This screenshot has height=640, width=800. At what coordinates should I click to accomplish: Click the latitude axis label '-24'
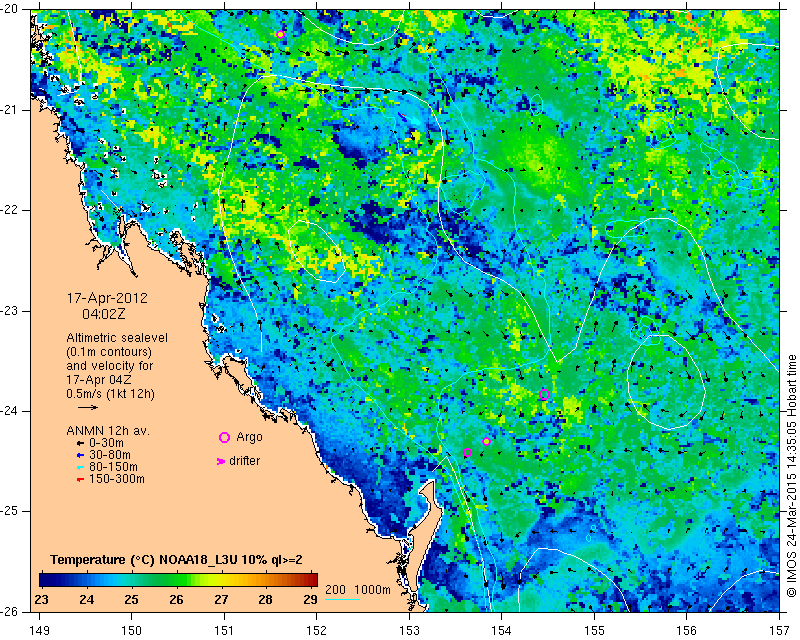point(10,411)
